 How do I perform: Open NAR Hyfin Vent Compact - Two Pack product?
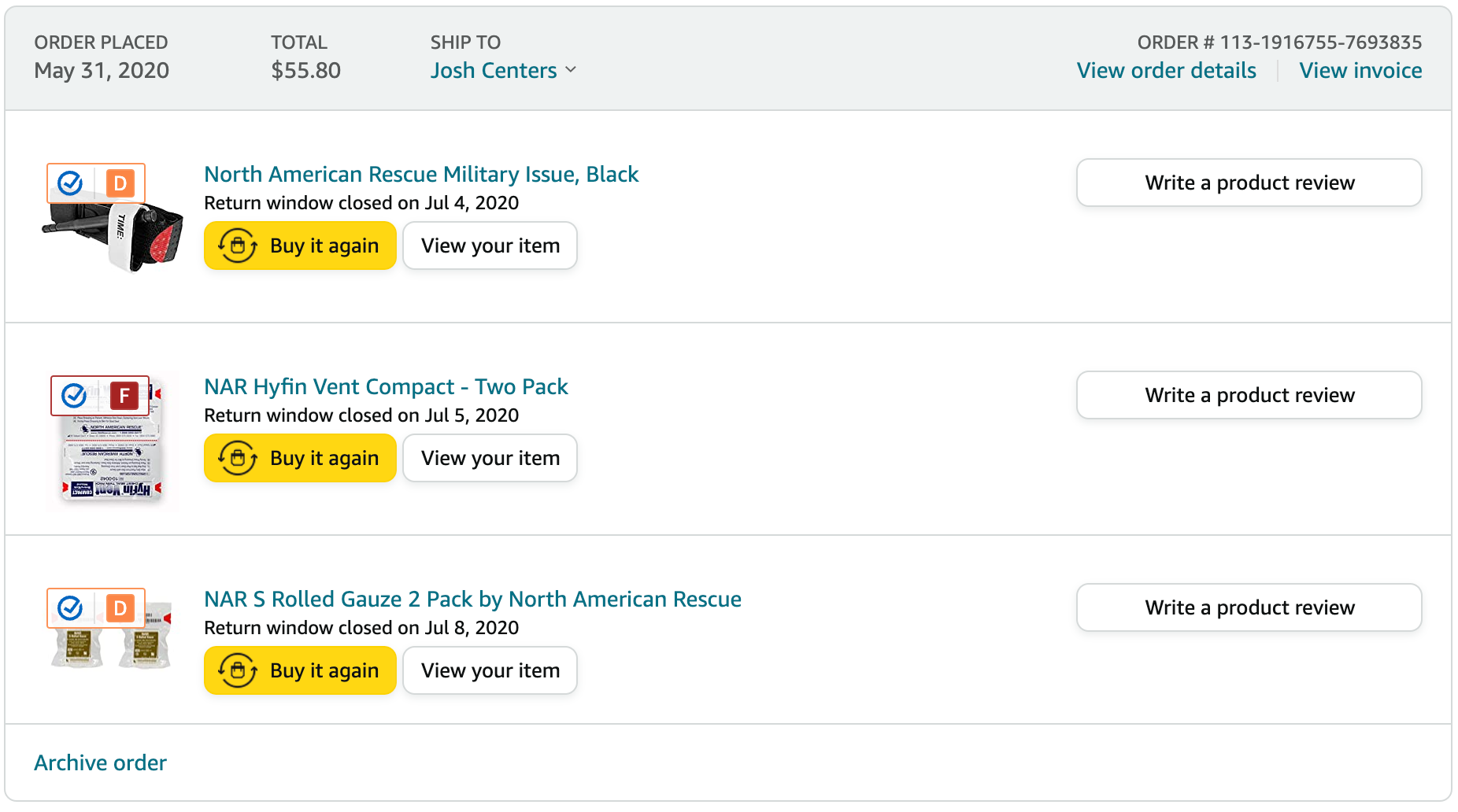click(x=386, y=386)
